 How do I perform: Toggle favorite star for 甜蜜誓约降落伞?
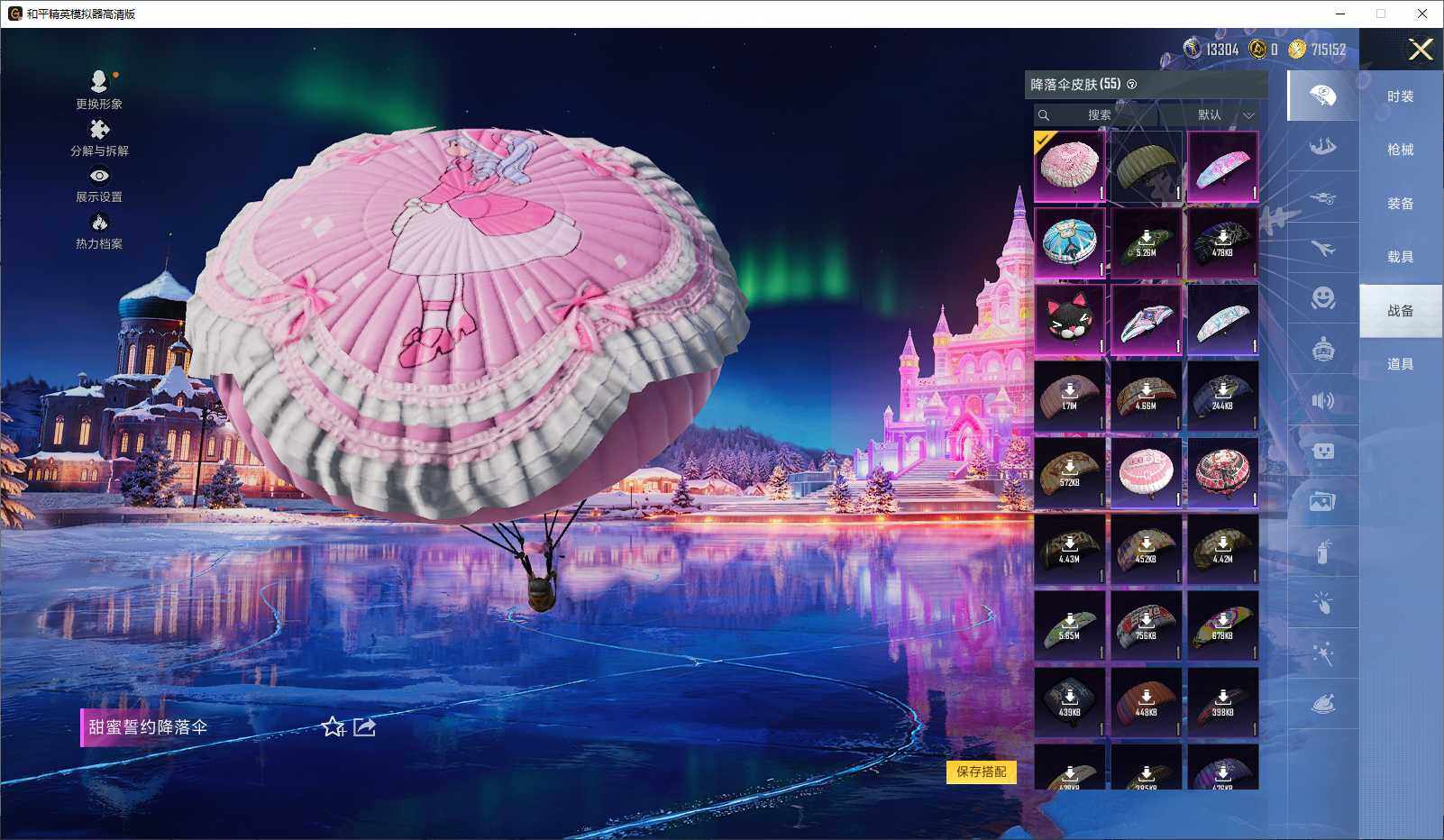[x=333, y=726]
